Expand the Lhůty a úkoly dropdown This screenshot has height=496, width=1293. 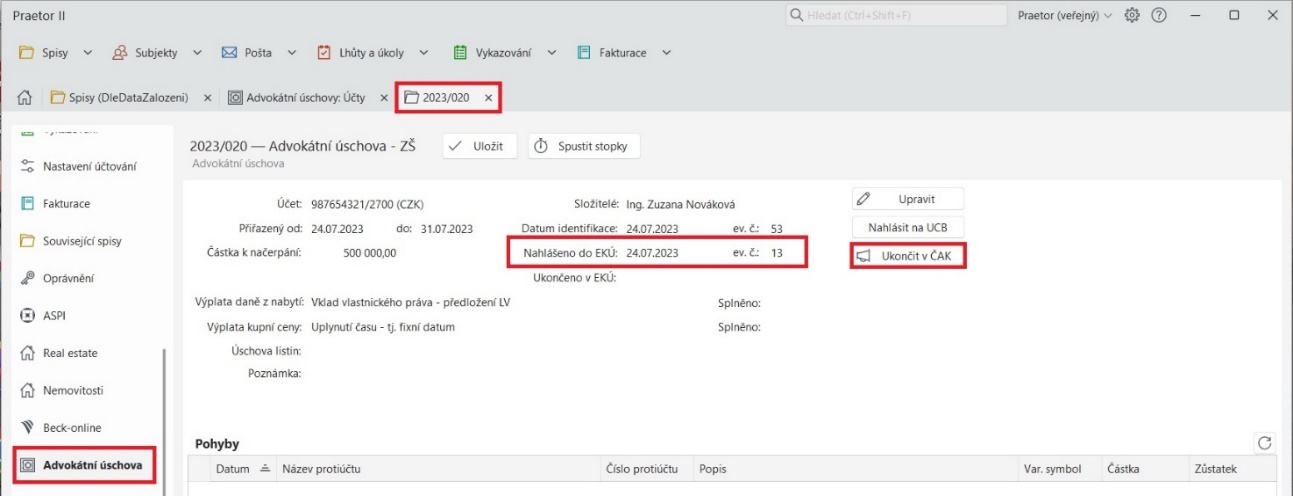424,53
